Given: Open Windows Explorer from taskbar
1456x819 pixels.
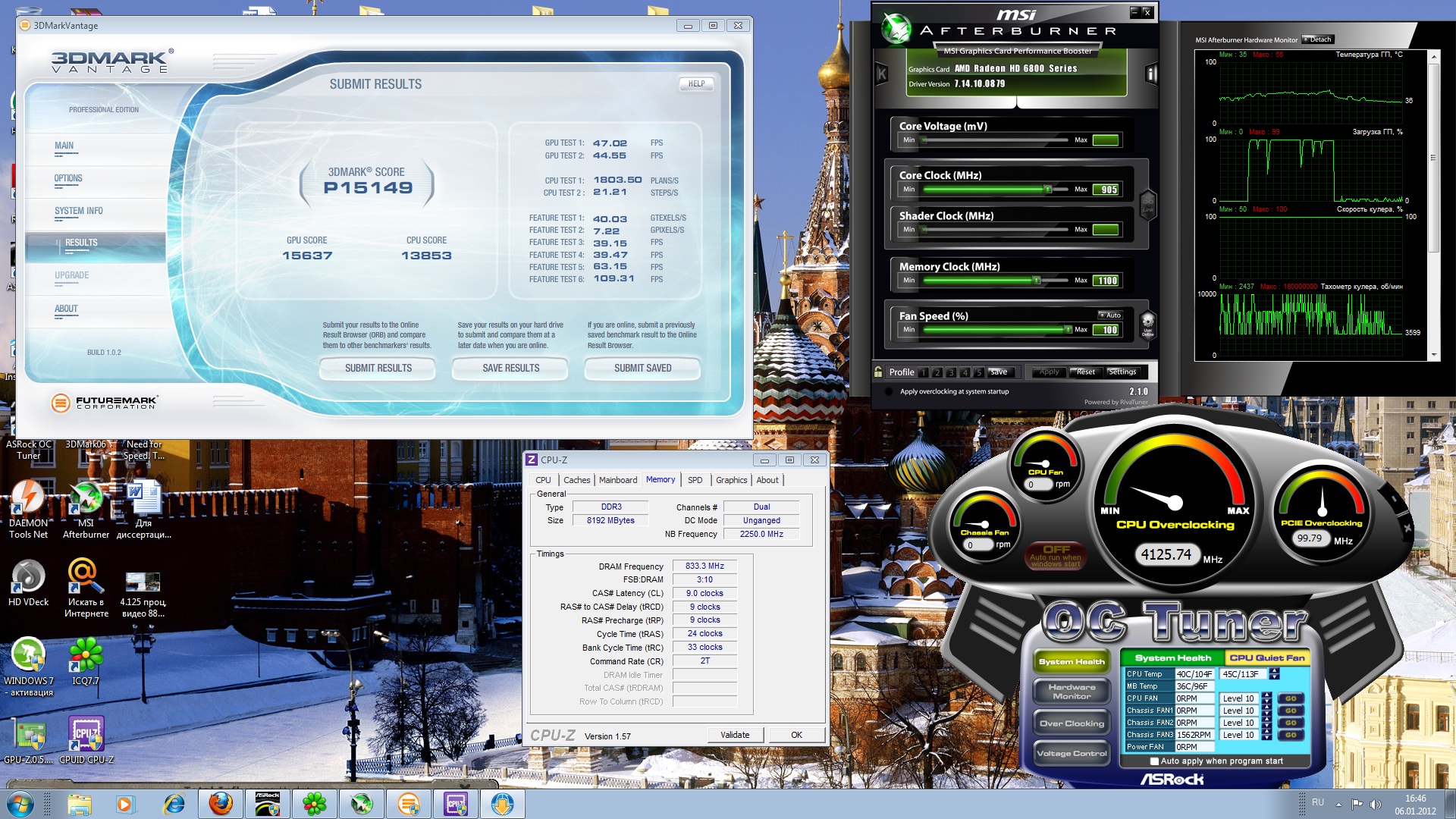Looking at the screenshot, I should tap(79, 804).
